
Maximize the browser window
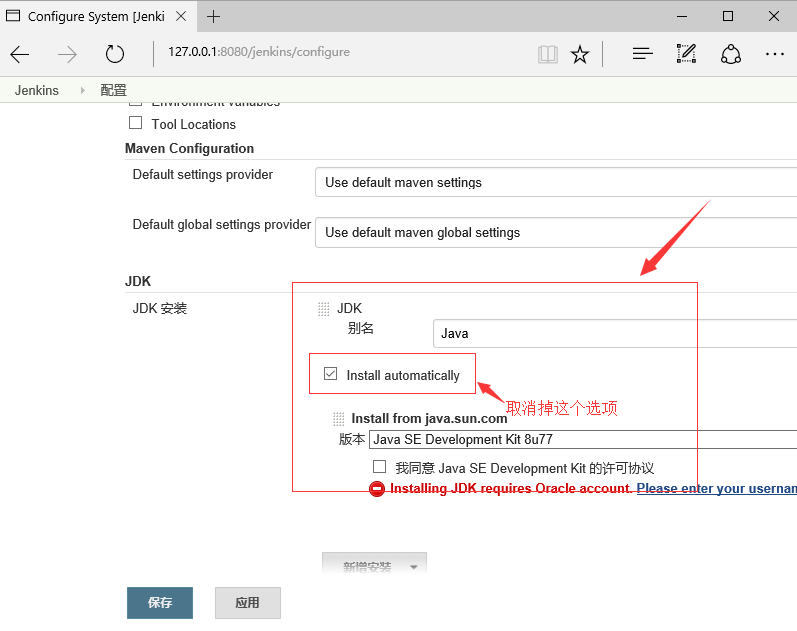(728, 16)
